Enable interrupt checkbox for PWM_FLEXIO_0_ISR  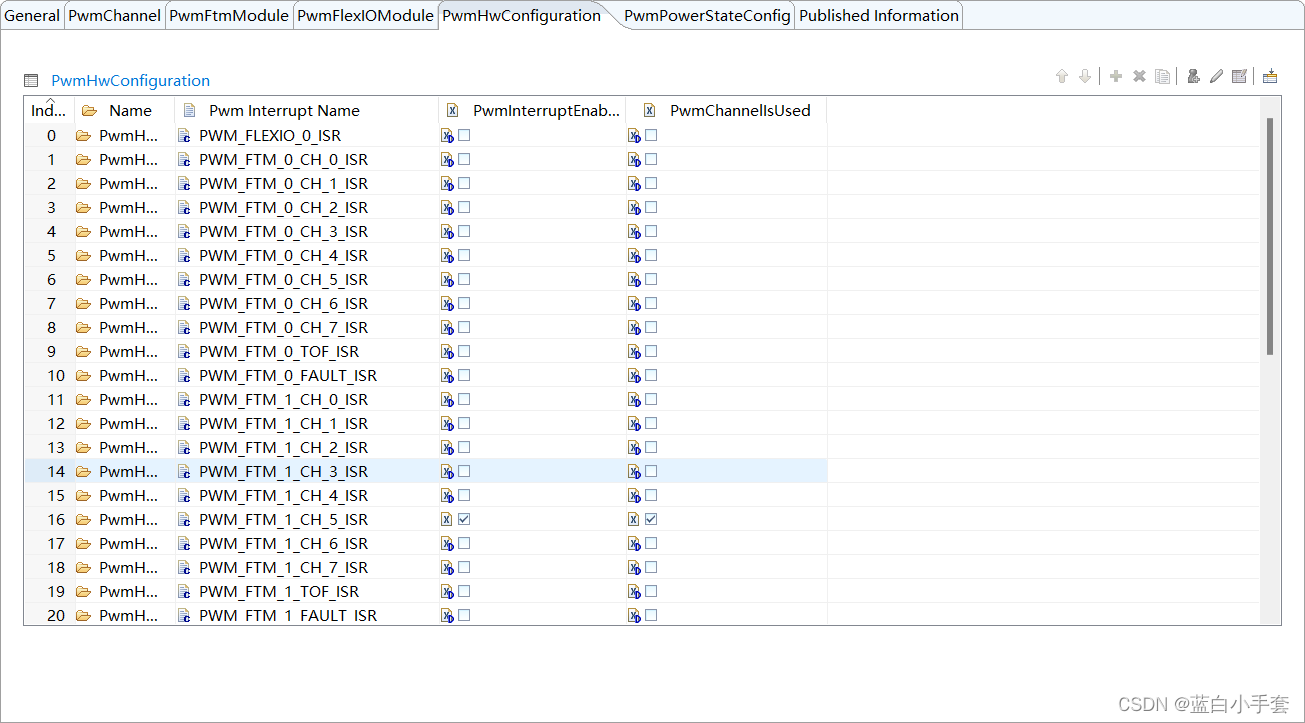pos(464,135)
